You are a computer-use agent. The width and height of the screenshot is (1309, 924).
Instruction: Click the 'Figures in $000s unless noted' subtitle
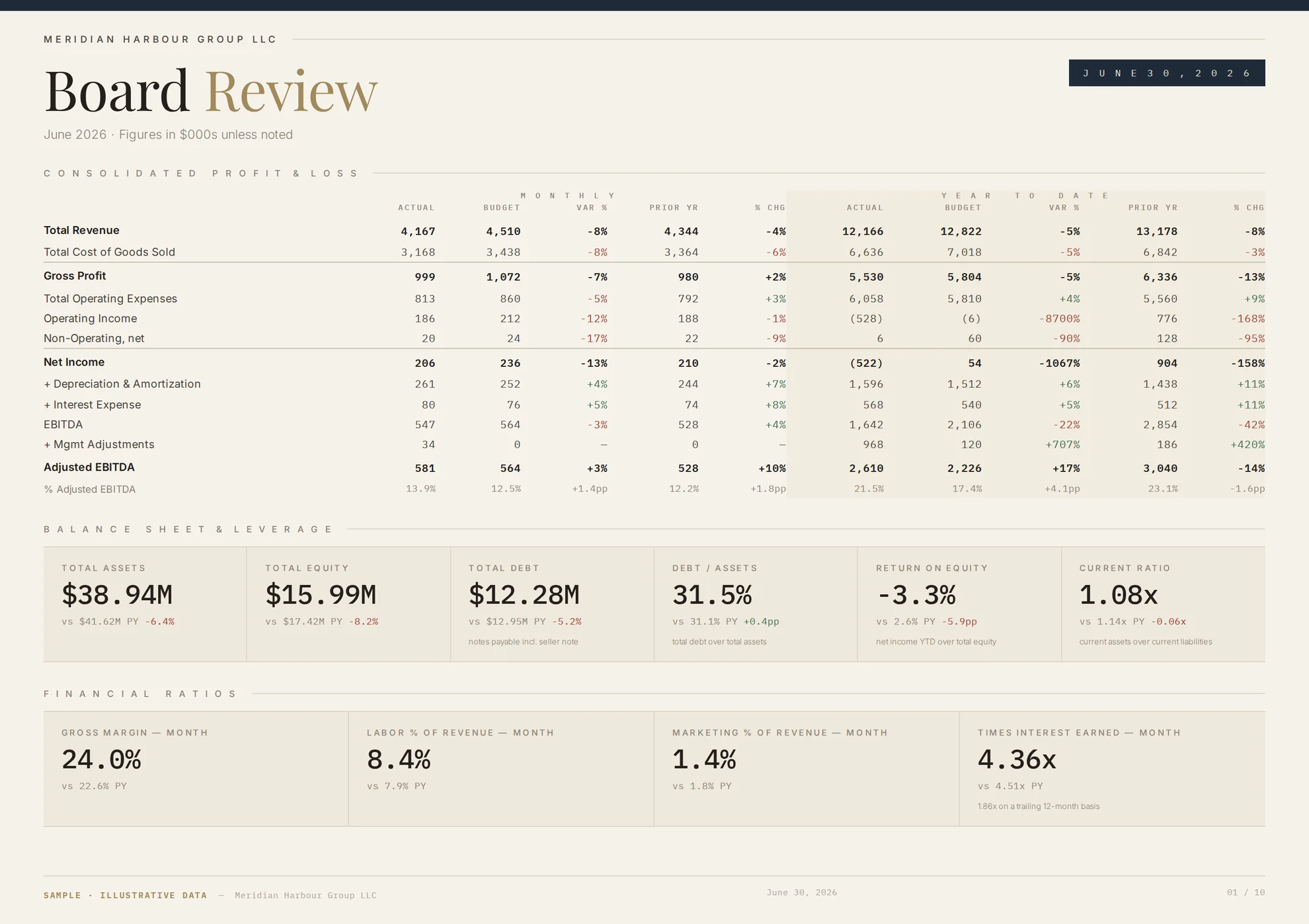[206, 135]
